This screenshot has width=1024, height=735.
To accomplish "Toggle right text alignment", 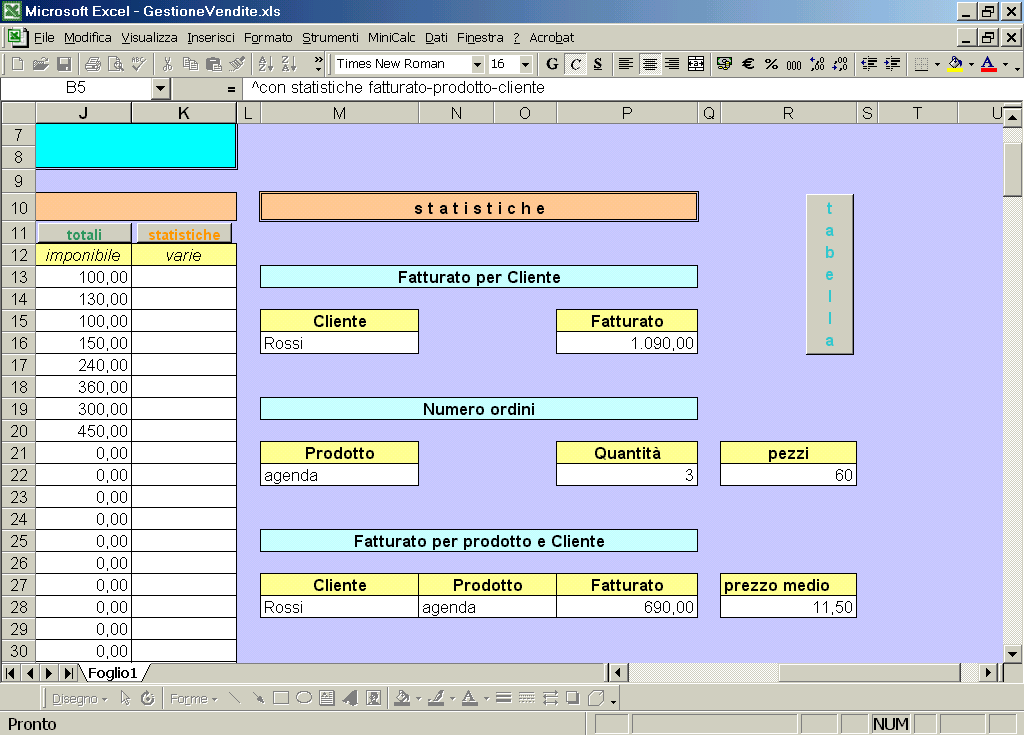I will [672, 63].
